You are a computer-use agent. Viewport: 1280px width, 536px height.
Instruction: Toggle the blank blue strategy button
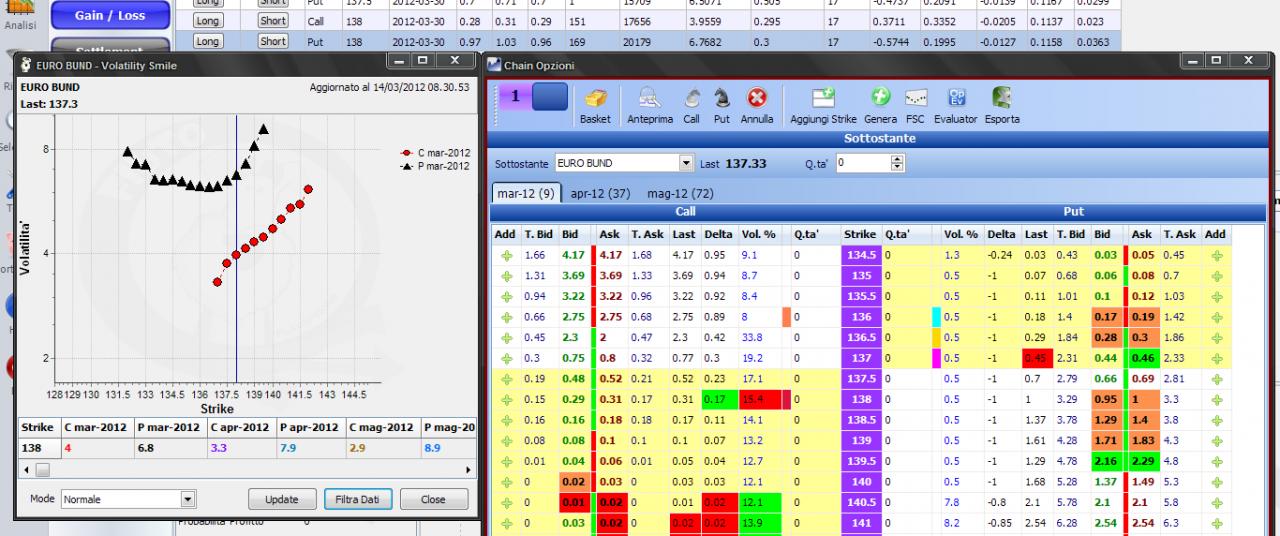pyautogui.click(x=550, y=97)
